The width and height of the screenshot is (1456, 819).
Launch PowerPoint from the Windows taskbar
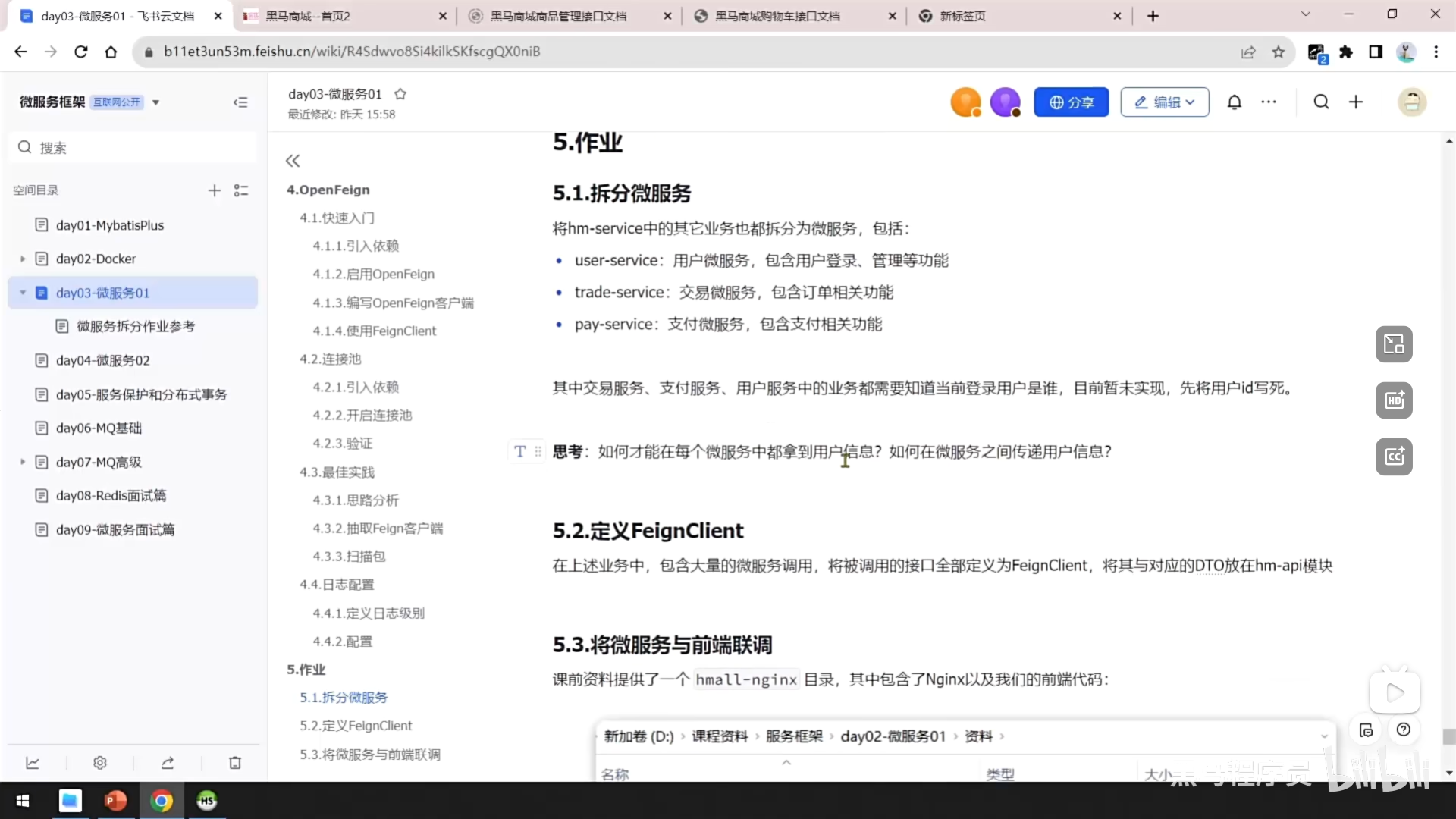click(115, 801)
